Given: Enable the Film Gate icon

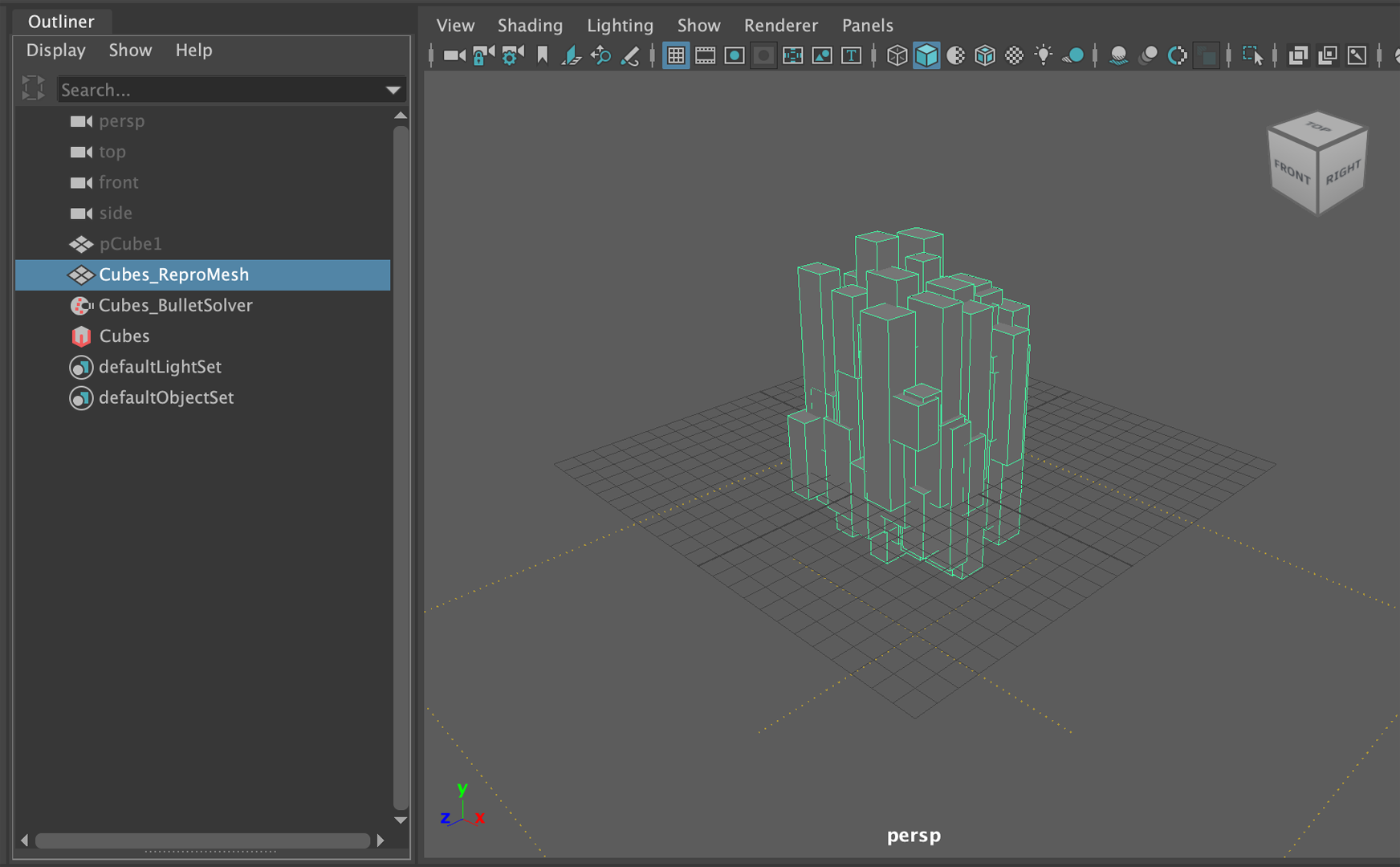Looking at the screenshot, I should [x=705, y=55].
